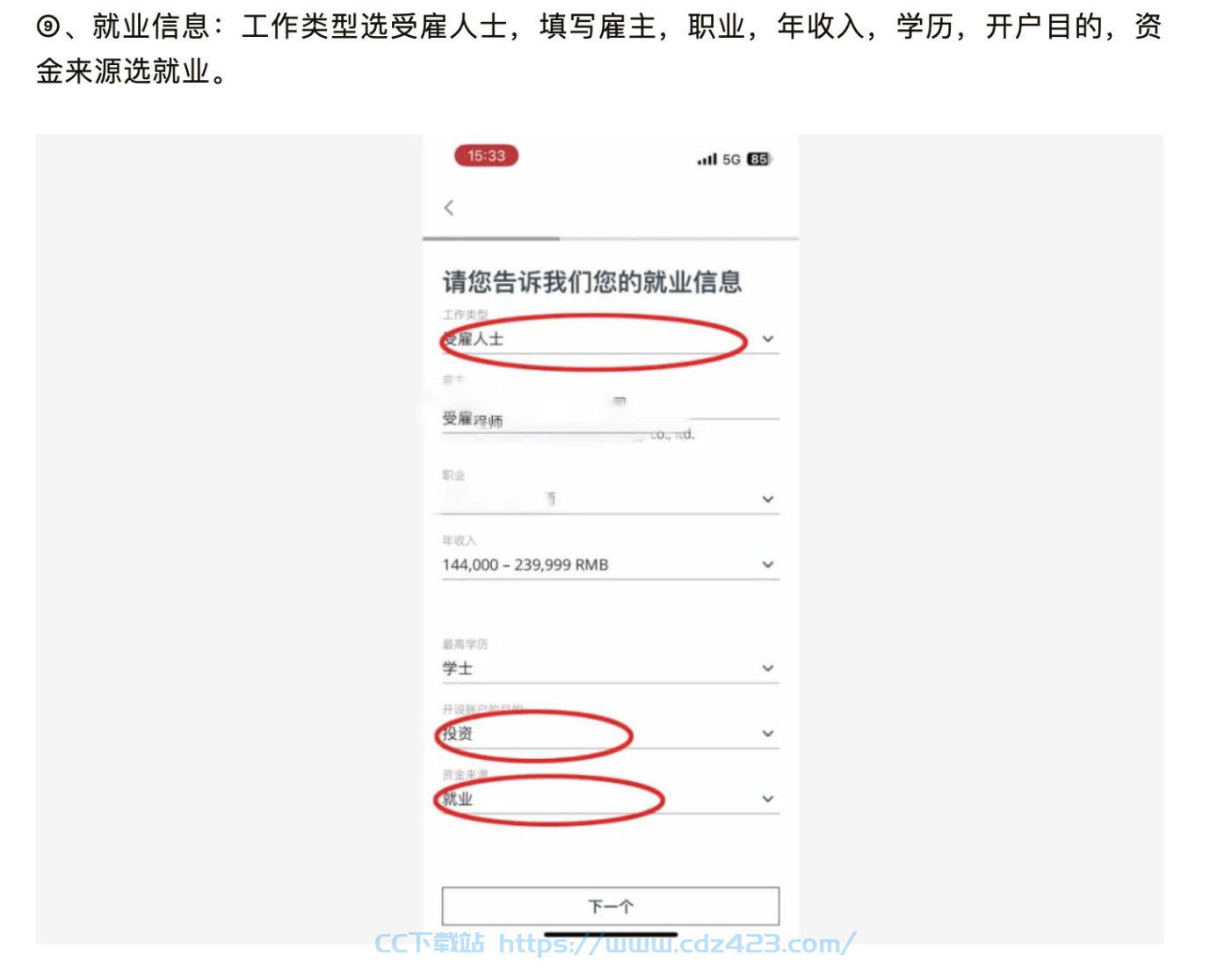The height and width of the screenshot is (970, 1232).
Task: Select the 投资 account purpose value
Action: [x=457, y=733]
